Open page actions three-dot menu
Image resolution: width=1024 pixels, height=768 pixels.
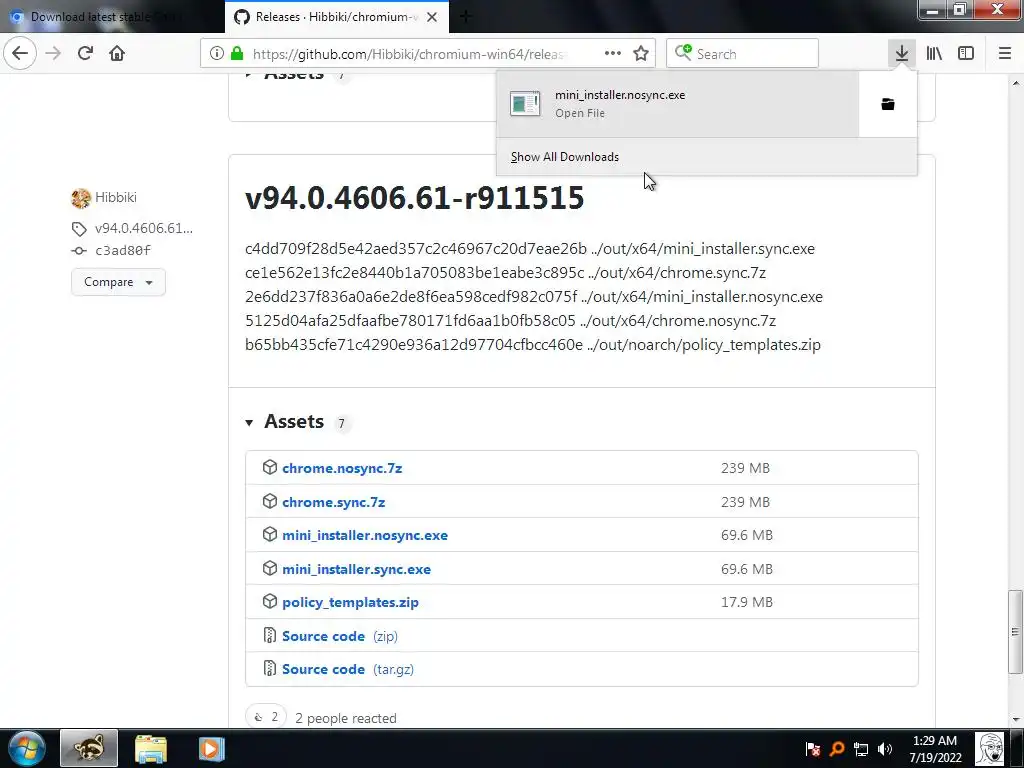coord(613,53)
